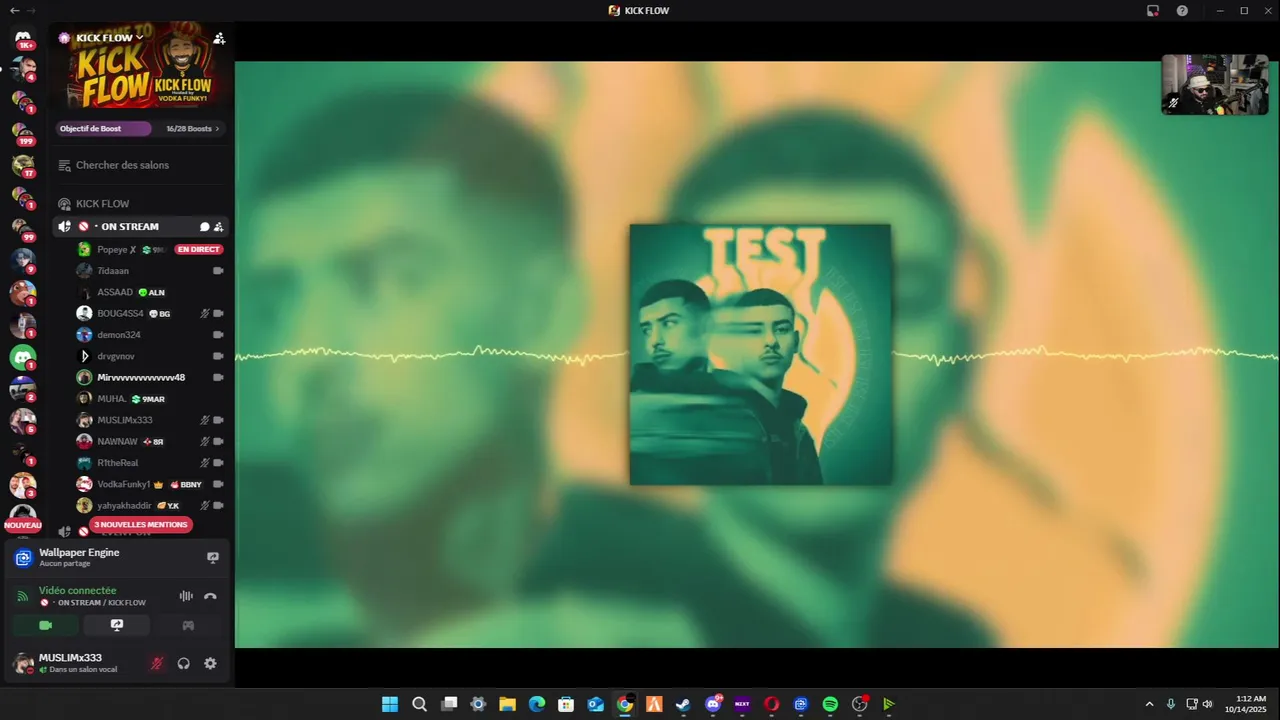Open the server with 17 badge
This screenshot has width=1280, height=720.
tap(23, 166)
